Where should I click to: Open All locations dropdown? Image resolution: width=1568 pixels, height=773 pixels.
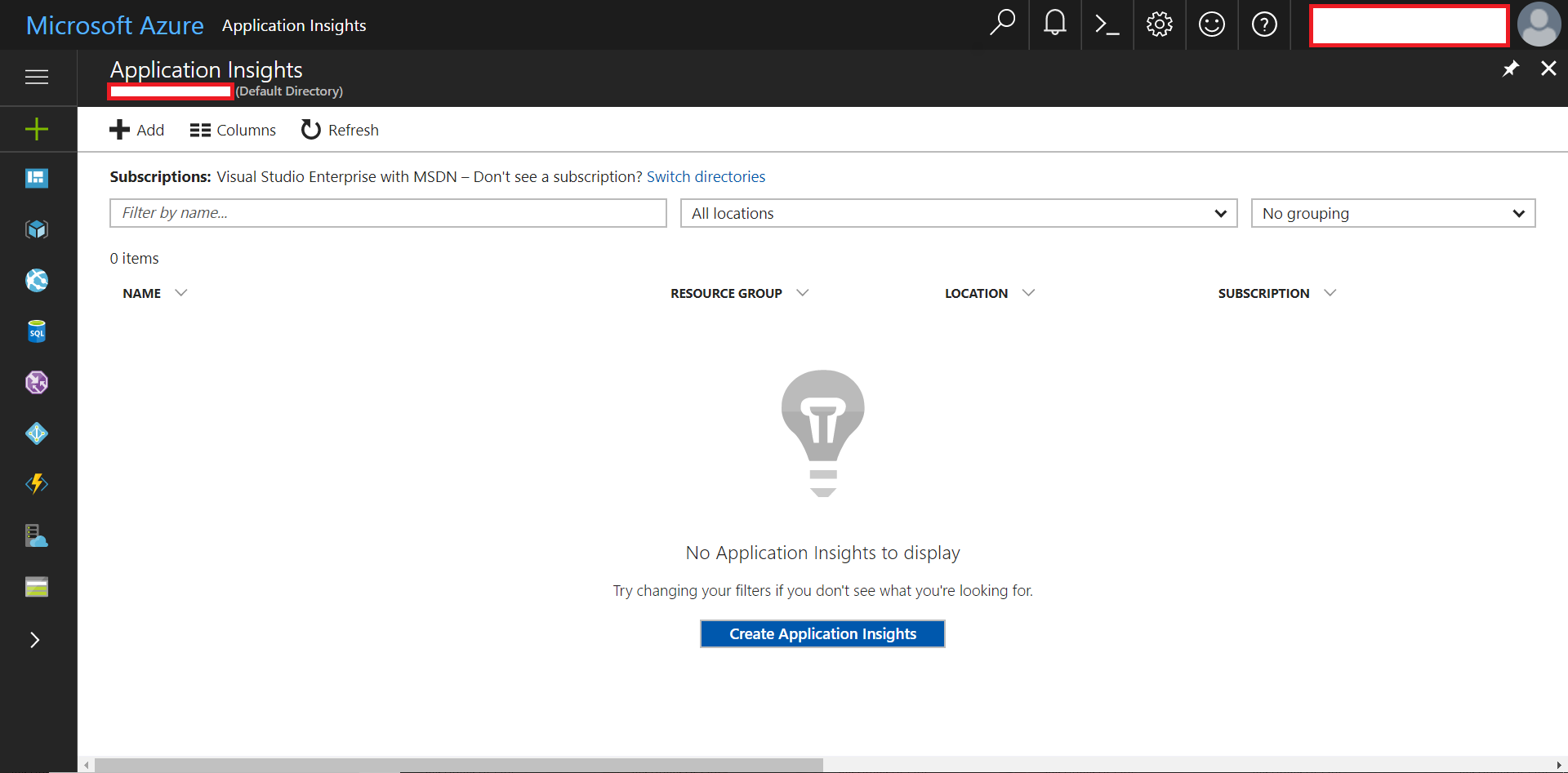tap(959, 213)
